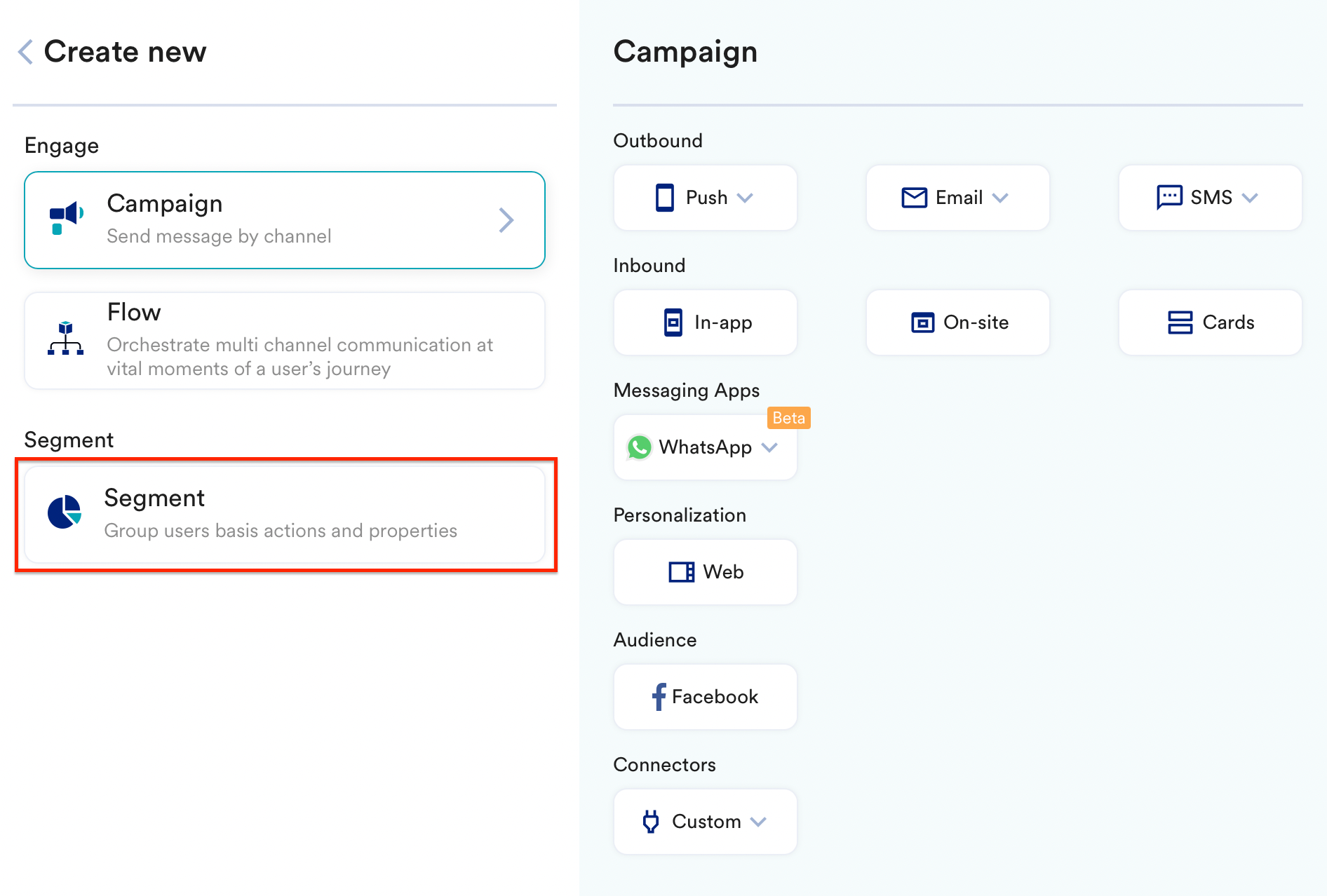Click the Email envelope icon
The width and height of the screenshot is (1327, 896).
[914, 198]
